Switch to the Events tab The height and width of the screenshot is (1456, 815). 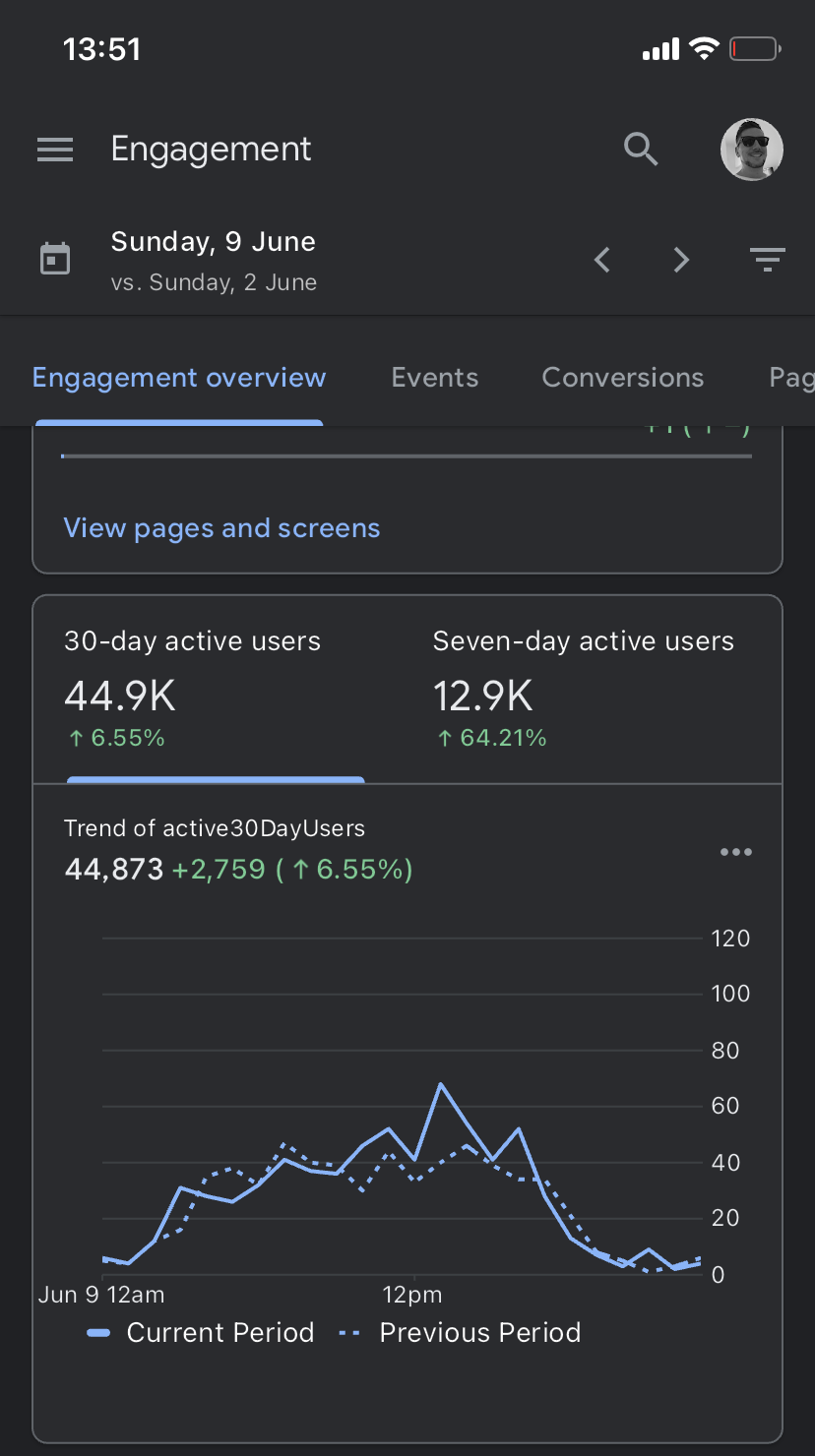click(434, 378)
